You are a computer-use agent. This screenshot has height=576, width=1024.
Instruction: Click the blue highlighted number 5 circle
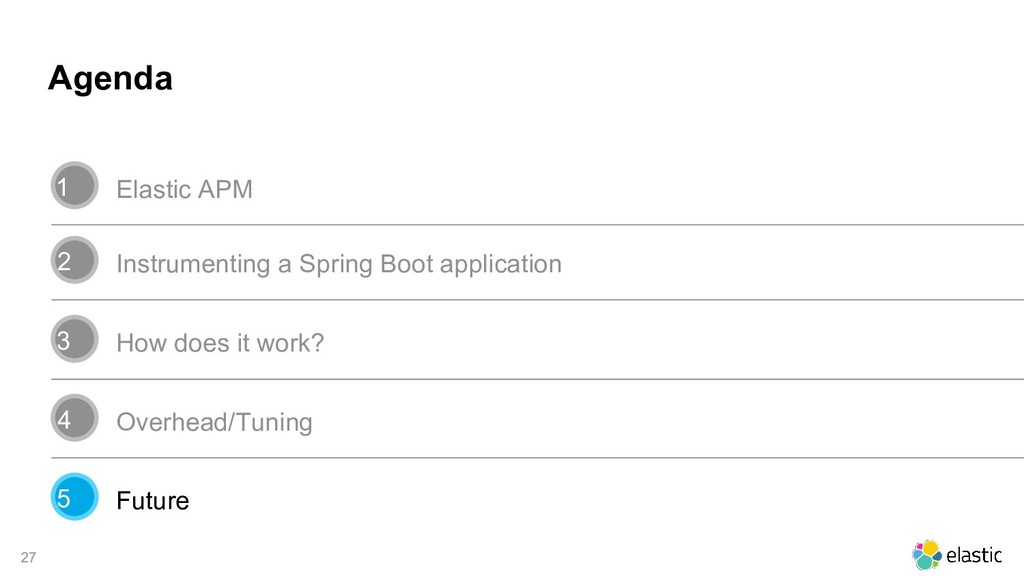coord(74,497)
